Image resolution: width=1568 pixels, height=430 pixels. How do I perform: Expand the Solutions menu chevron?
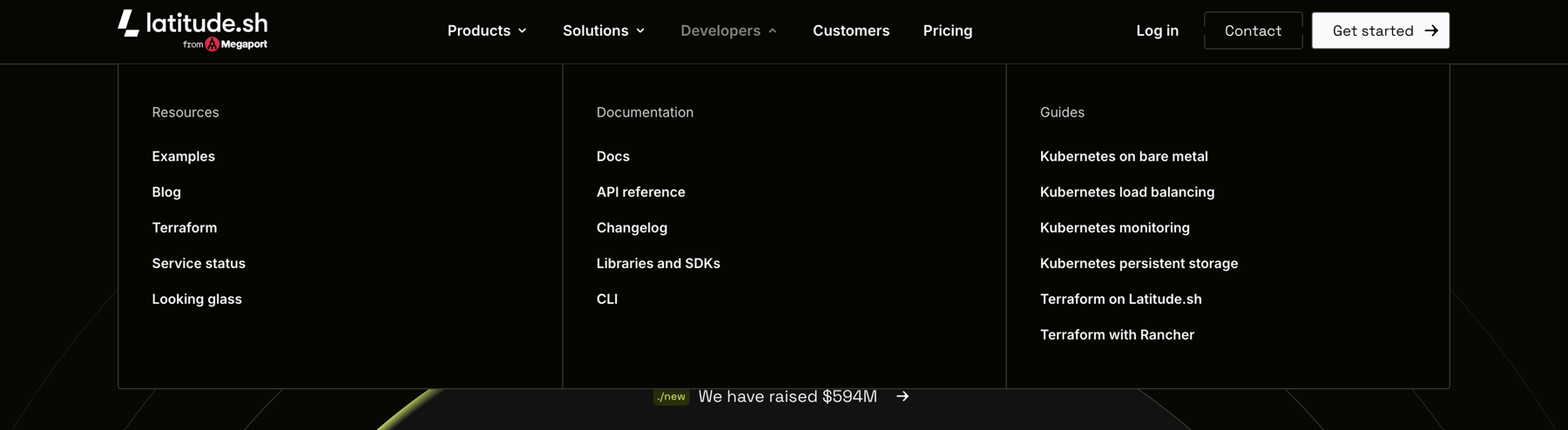pyautogui.click(x=641, y=30)
